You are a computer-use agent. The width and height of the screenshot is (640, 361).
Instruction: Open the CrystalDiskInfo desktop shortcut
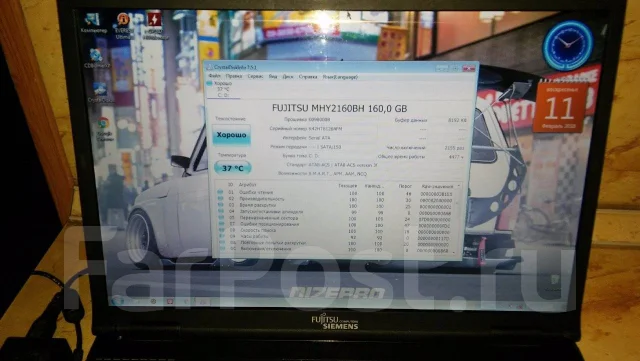[x=100, y=92]
